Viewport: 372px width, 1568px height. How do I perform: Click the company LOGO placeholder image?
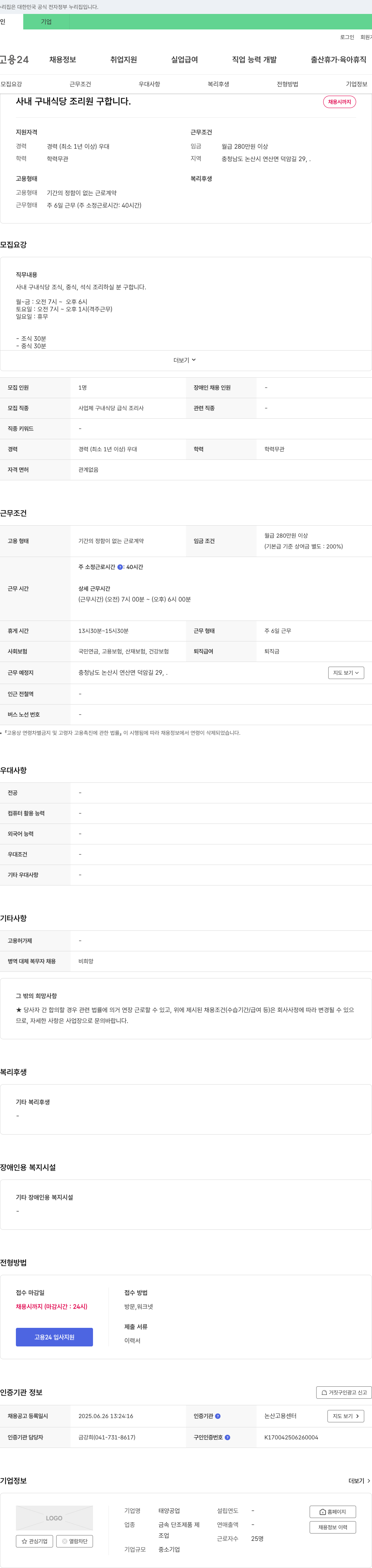(x=54, y=1518)
